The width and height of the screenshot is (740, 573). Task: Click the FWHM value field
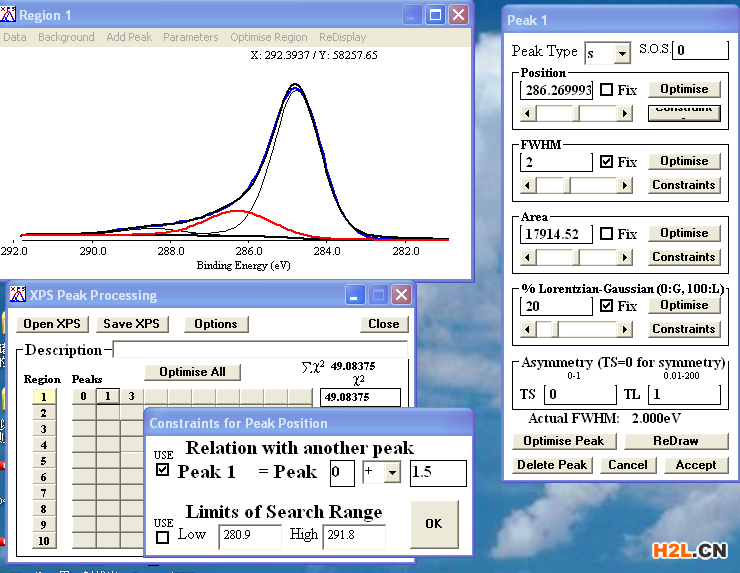[556, 162]
